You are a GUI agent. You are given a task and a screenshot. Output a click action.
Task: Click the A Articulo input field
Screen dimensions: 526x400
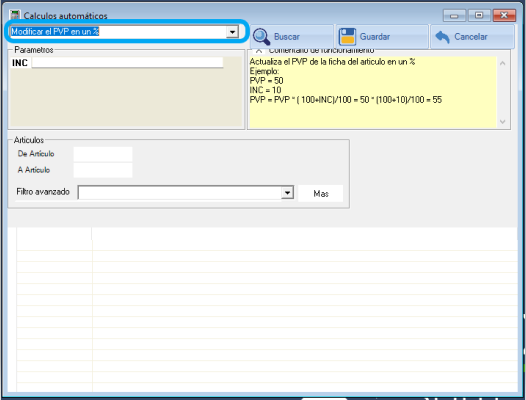(x=103, y=170)
